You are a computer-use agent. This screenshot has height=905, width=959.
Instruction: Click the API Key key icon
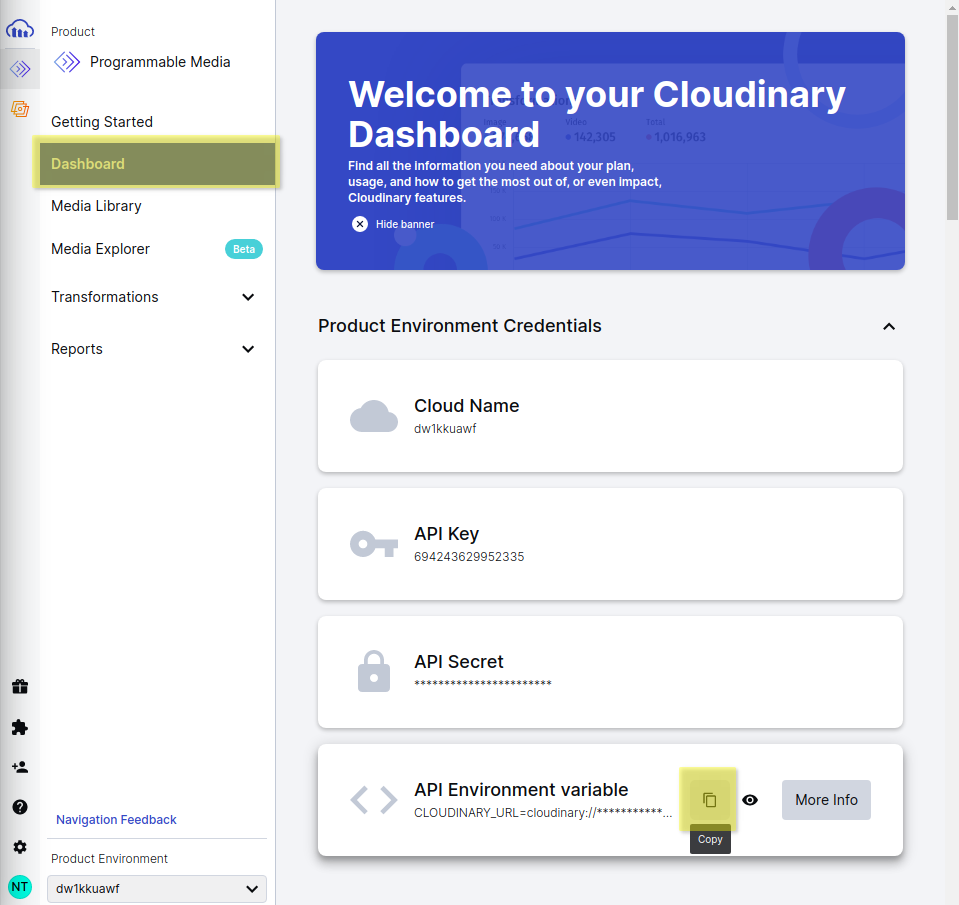[374, 544]
